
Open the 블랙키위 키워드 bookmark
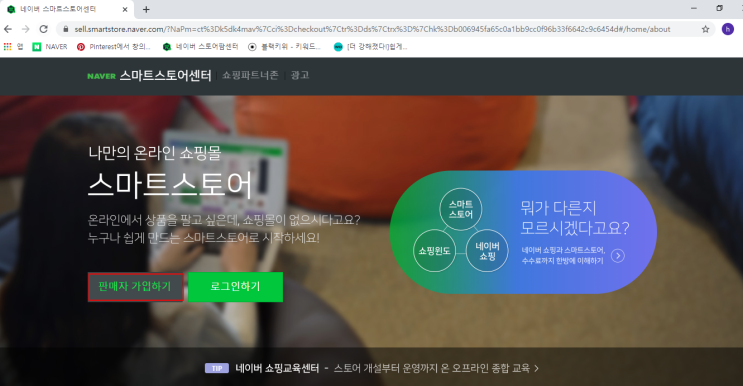click(284, 46)
